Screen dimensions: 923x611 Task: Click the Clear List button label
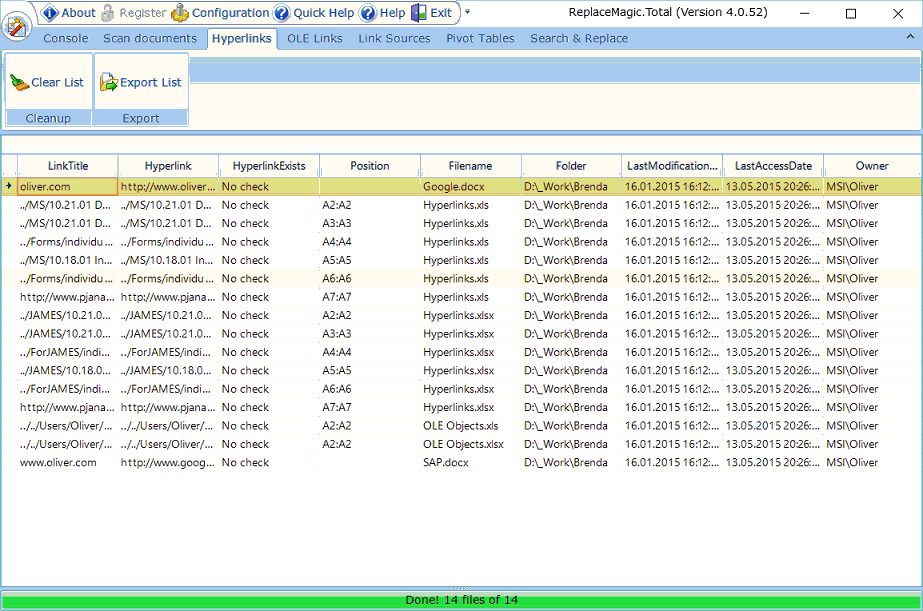tap(57, 82)
